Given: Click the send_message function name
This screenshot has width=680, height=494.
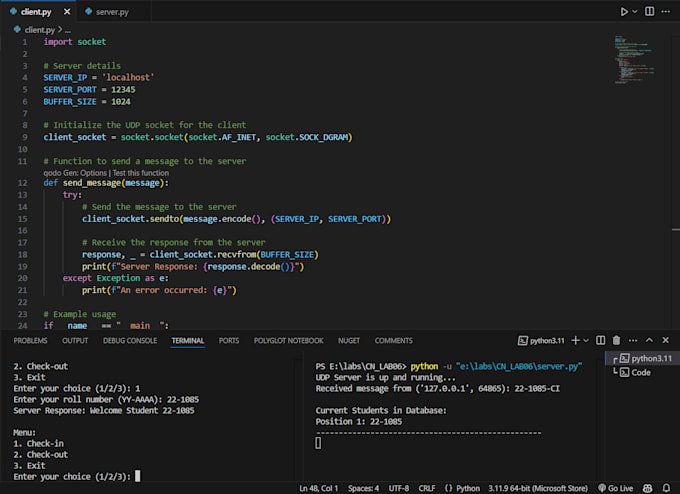Looking at the screenshot, I should [x=92, y=183].
